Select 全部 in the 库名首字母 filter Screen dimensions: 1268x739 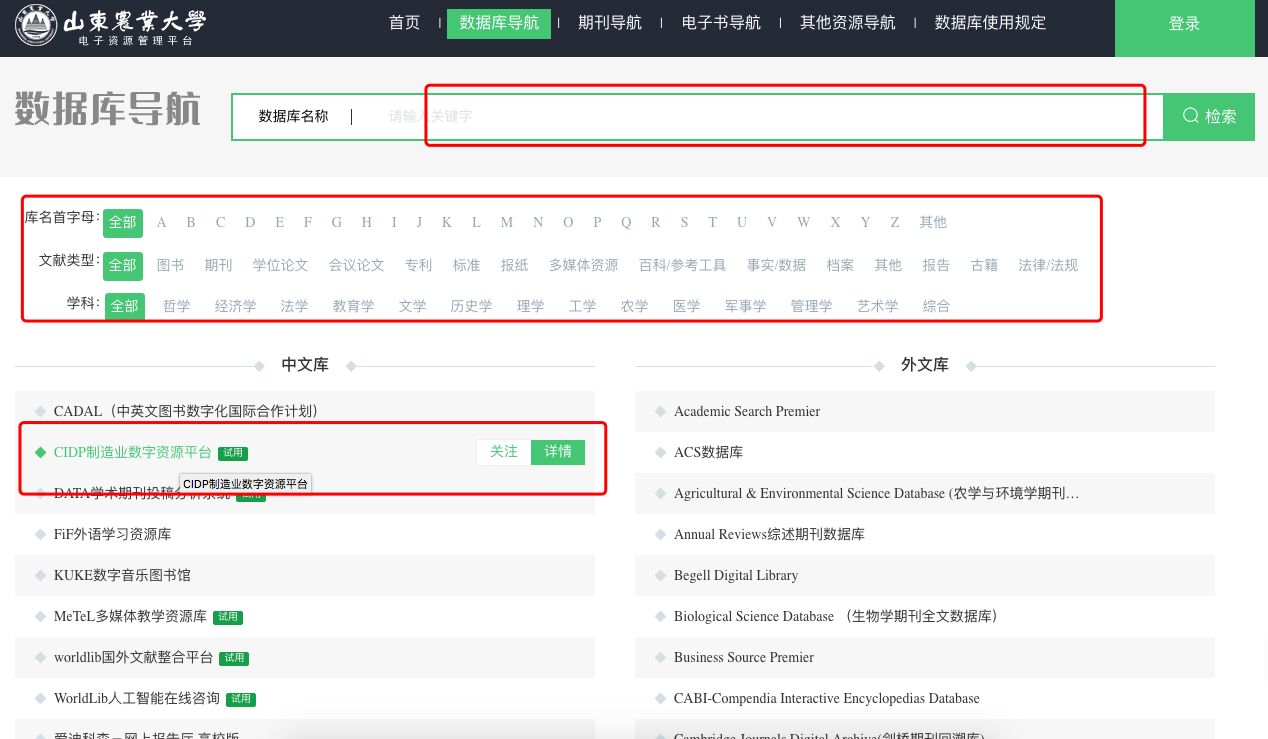[123, 223]
